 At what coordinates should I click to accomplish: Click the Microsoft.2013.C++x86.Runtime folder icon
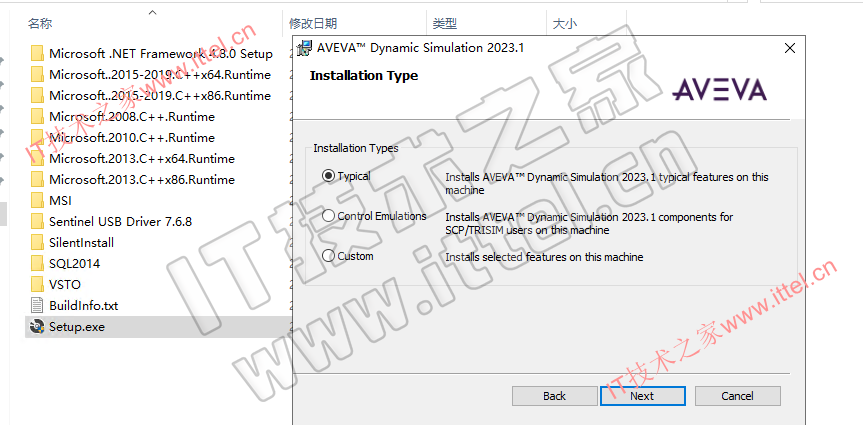coord(37,179)
